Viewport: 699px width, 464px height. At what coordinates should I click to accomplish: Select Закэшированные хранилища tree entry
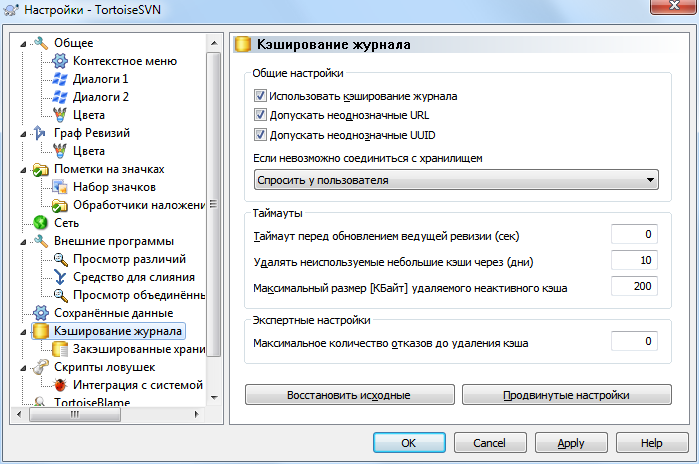tap(139, 349)
